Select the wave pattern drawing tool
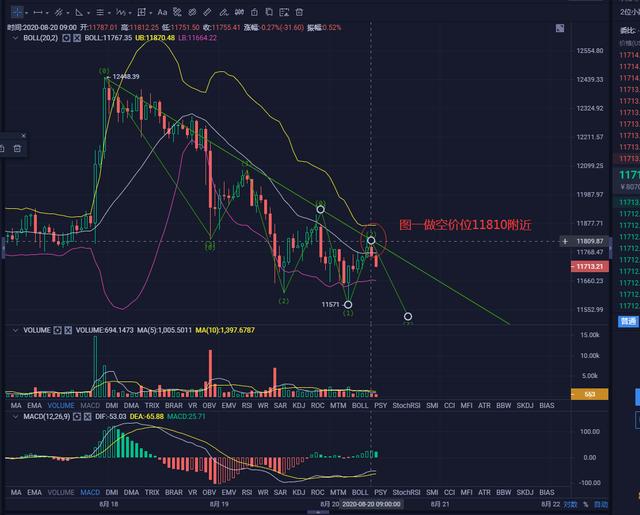This screenshot has width=640, height=515. 121,13
